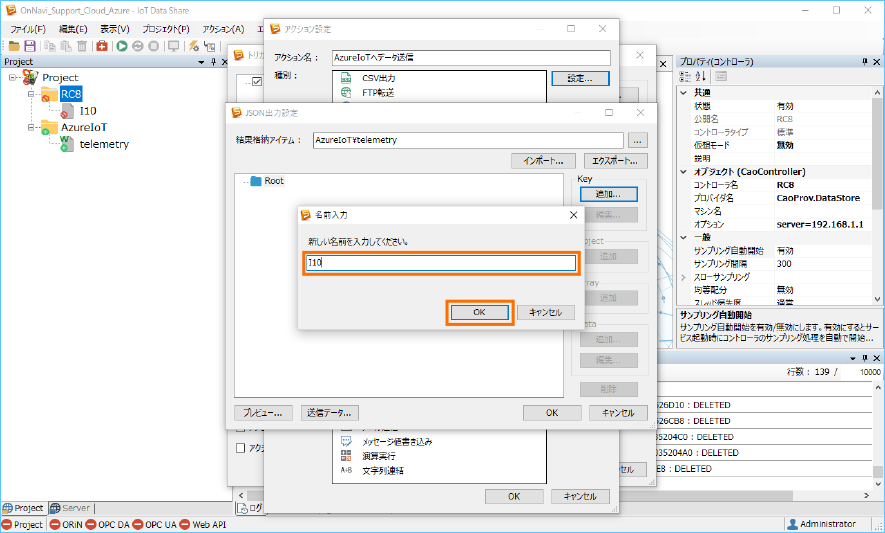
Task: Collapse the AzureIoT tree node
Action: pyautogui.click(x=32, y=127)
